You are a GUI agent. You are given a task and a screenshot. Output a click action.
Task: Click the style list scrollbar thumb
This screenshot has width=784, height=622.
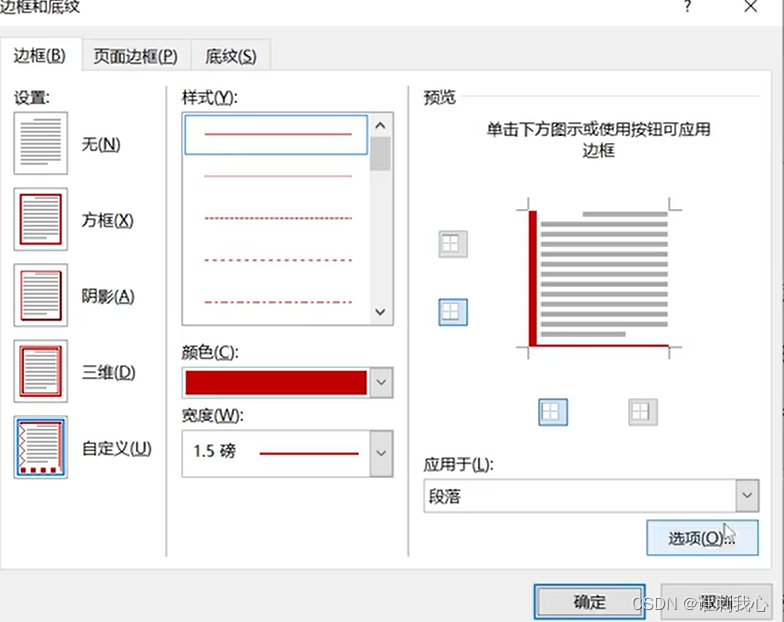coord(380,154)
